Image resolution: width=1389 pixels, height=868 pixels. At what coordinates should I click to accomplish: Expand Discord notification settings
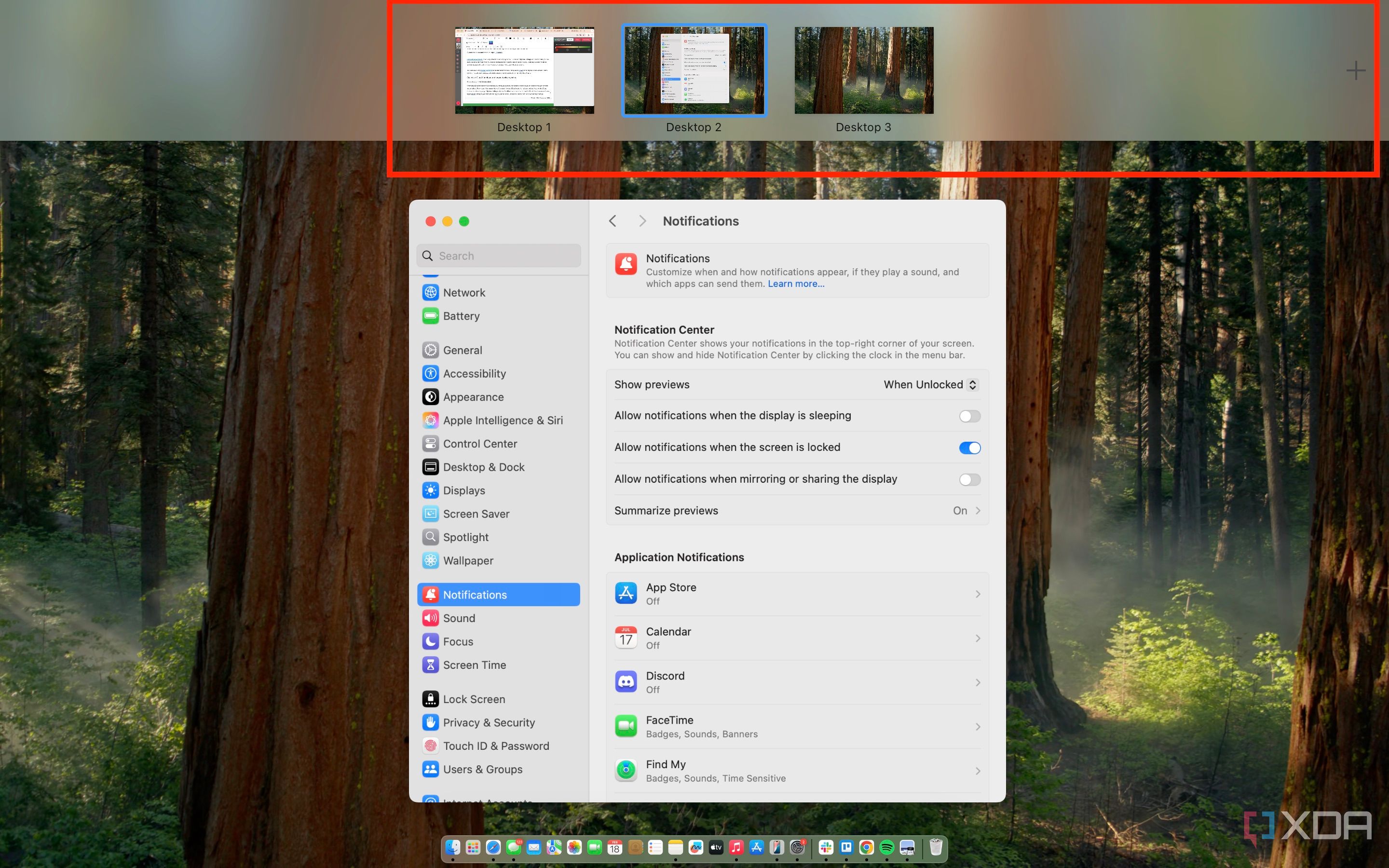[x=797, y=682]
